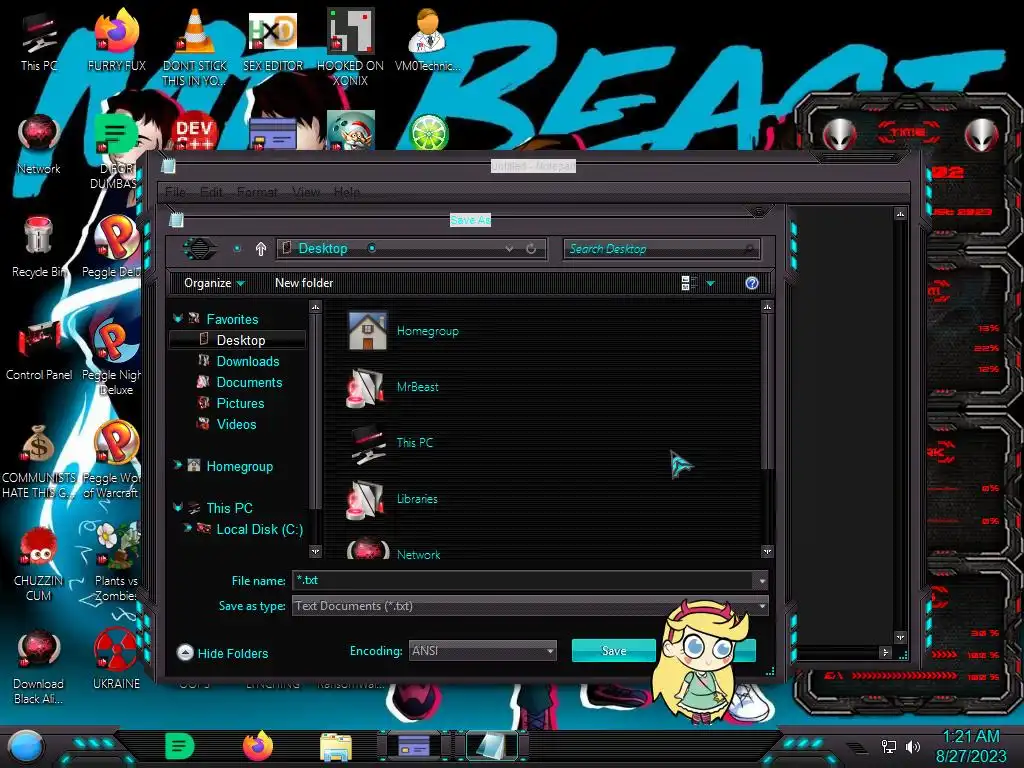Open the HxD Sex Editor desktop icon
The width and height of the screenshot is (1024, 768).
point(273,40)
